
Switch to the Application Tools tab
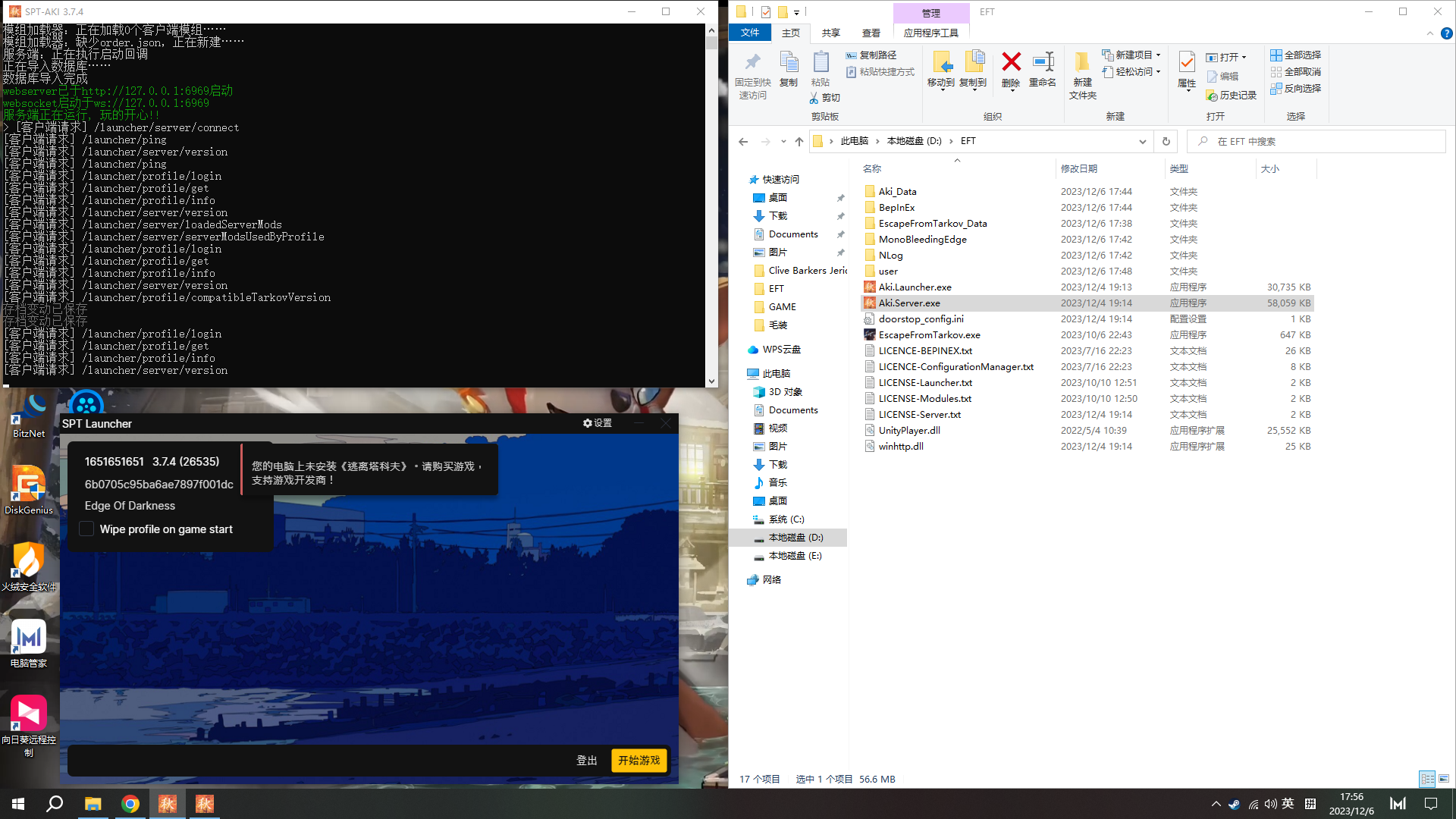[x=931, y=33]
